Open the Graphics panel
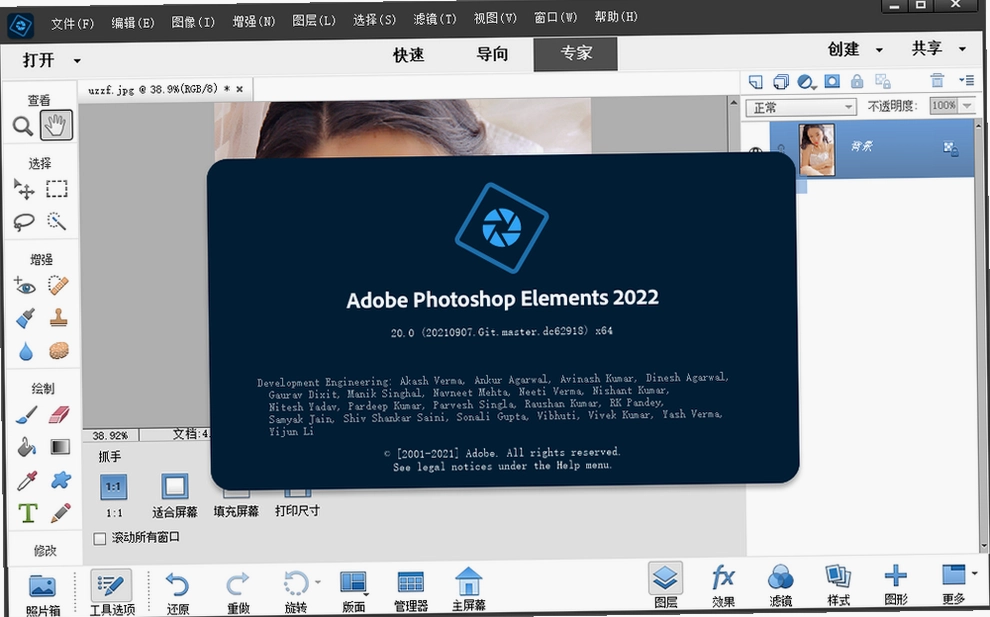990x617 pixels. [896, 584]
